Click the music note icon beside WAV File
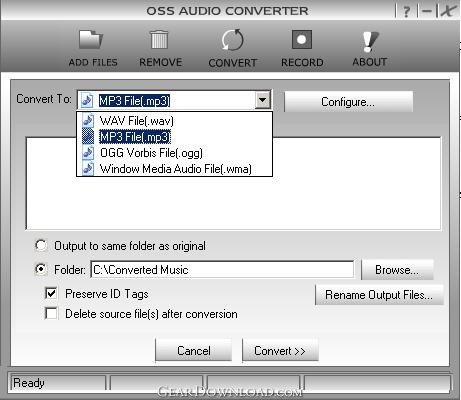461x400 pixels. coord(88,120)
